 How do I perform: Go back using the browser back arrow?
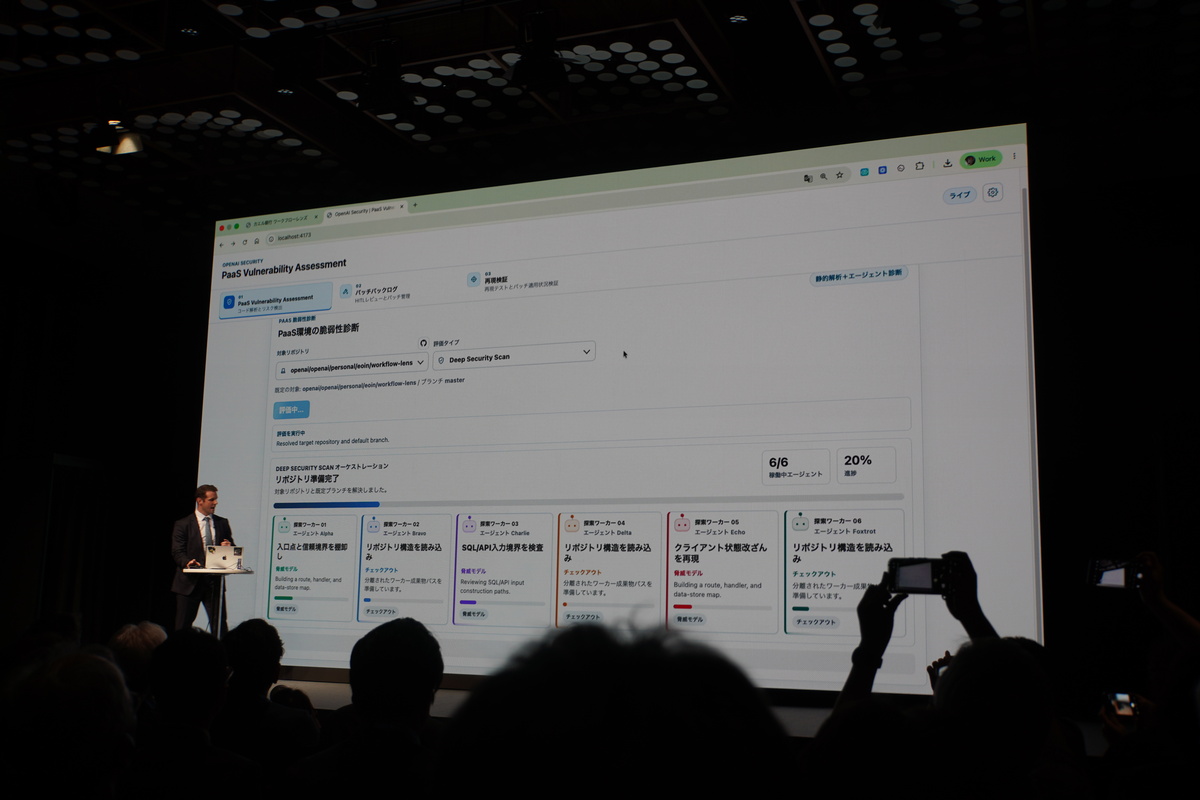point(222,243)
